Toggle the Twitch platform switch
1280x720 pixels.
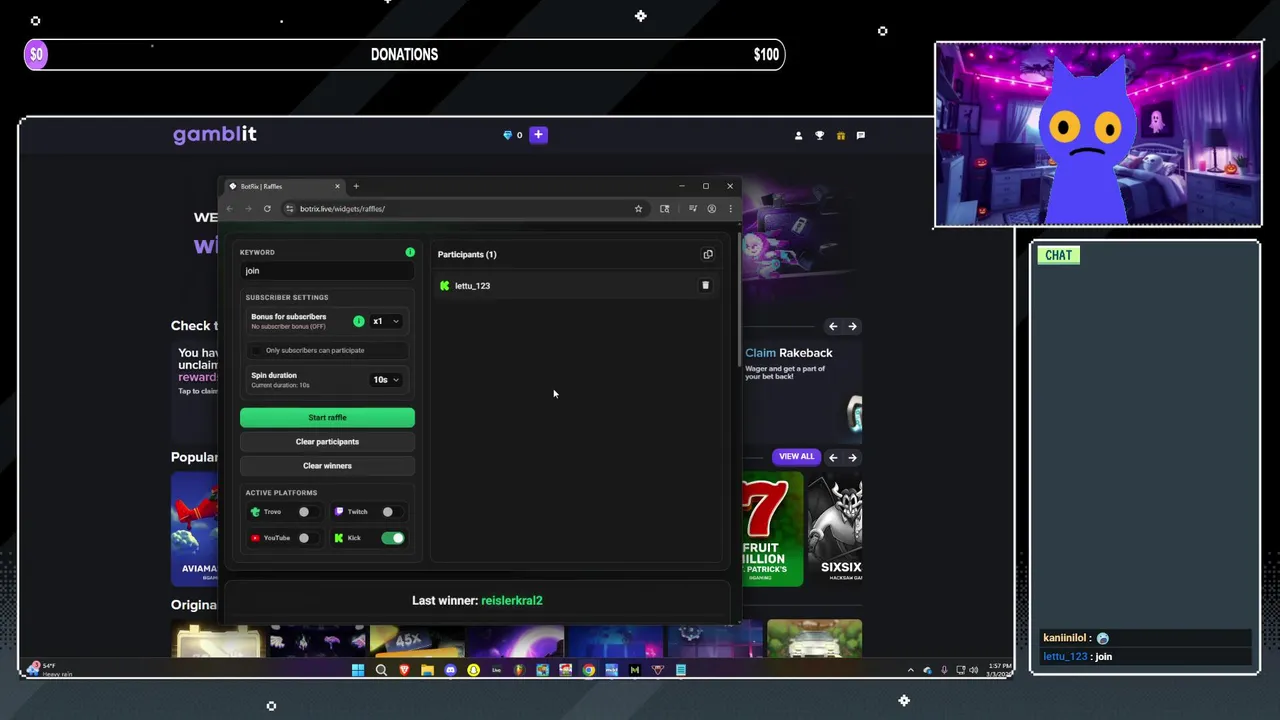[x=393, y=512]
